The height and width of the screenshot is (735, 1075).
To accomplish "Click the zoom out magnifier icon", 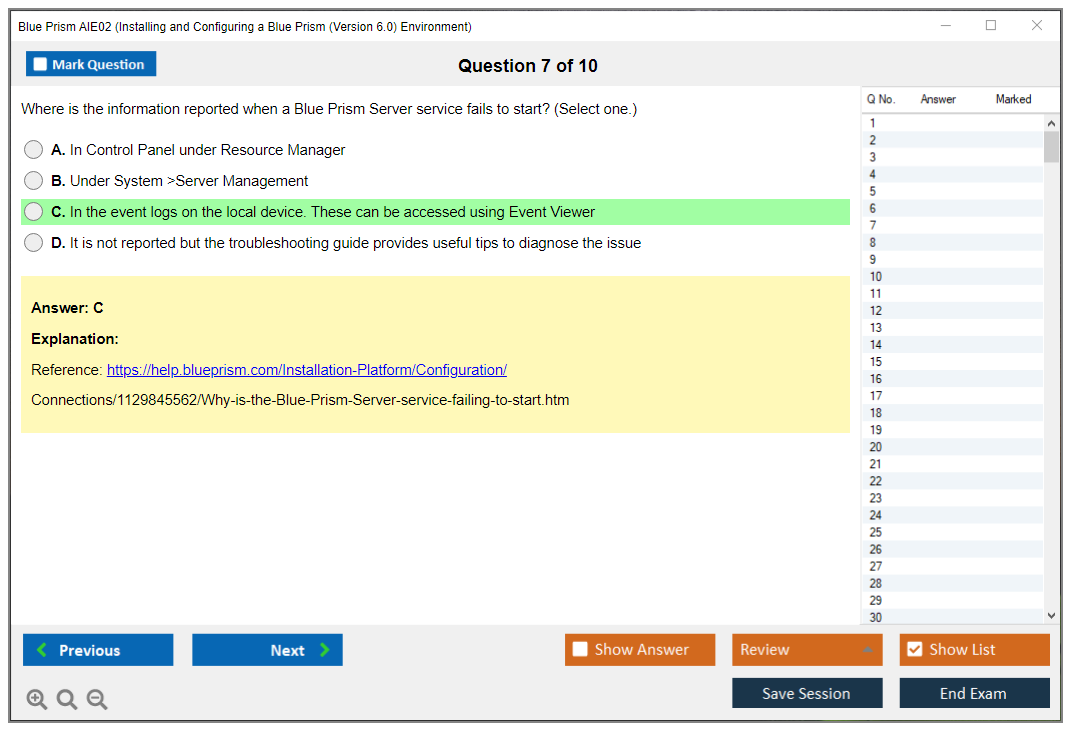I will click(97, 700).
